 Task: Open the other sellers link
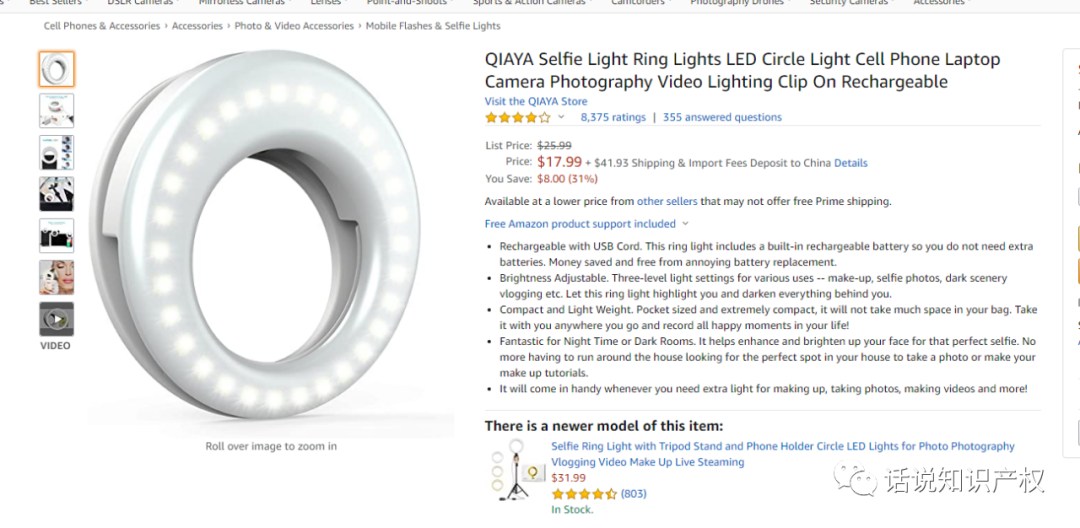[x=667, y=201]
